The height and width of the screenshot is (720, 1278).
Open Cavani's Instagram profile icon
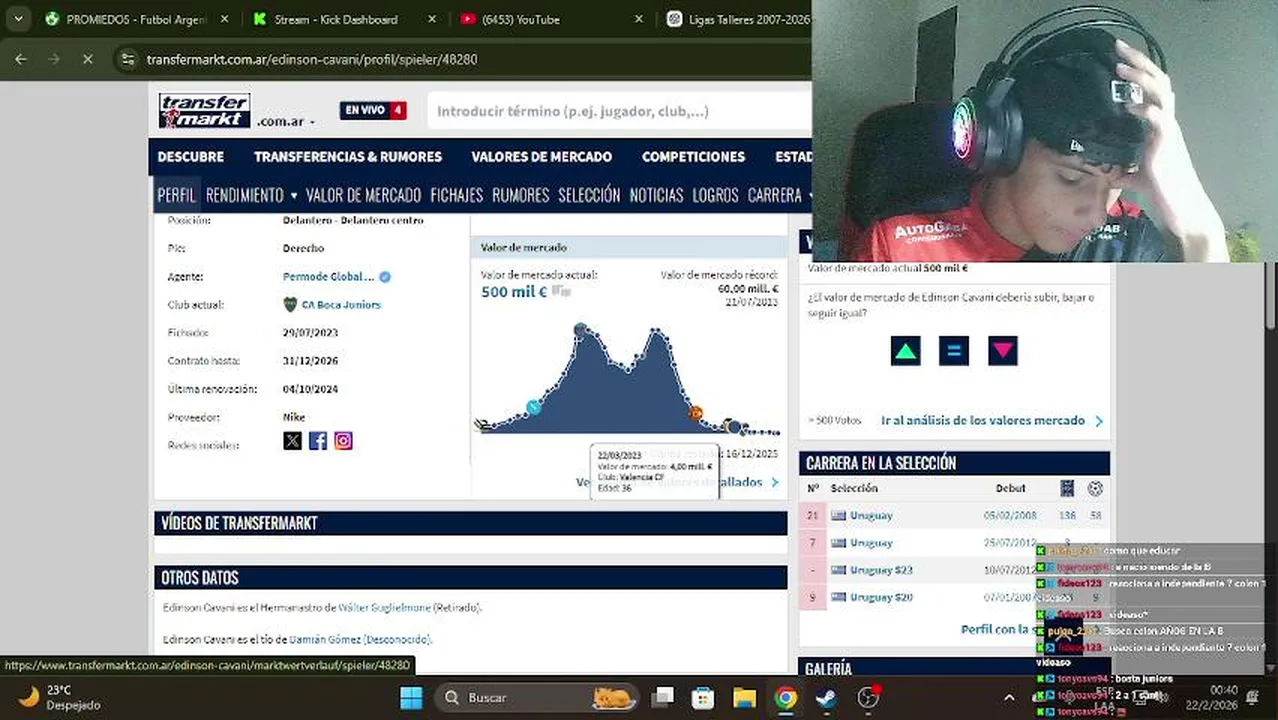point(343,441)
